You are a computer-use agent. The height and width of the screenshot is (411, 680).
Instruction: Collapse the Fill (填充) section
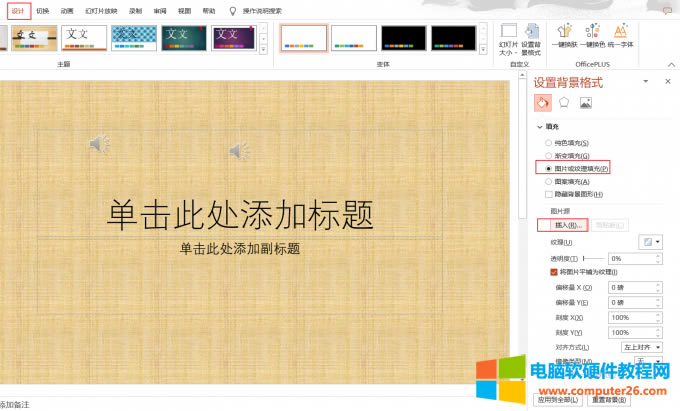(540, 127)
